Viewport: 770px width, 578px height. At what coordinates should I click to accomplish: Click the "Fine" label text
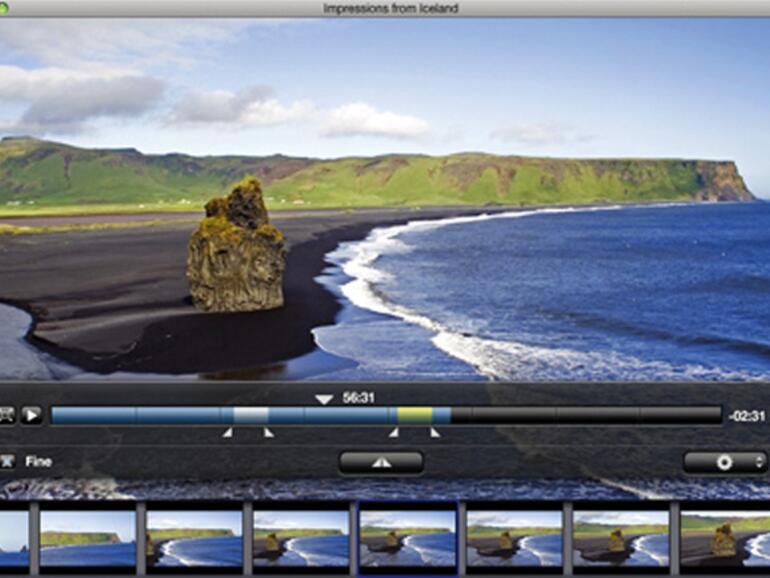(38, 462)
